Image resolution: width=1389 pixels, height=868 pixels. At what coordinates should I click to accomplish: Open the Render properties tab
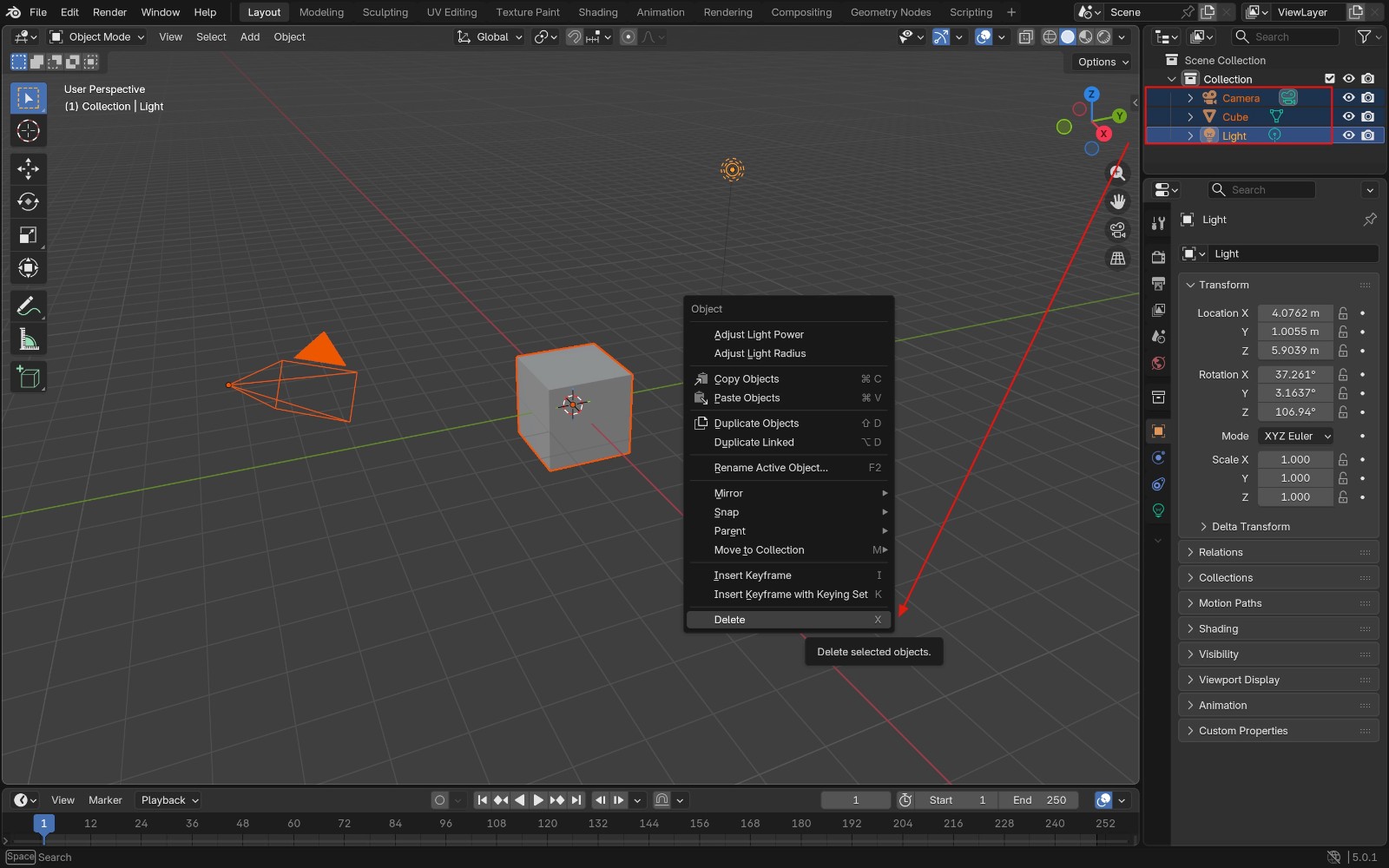pos(1158,257)
